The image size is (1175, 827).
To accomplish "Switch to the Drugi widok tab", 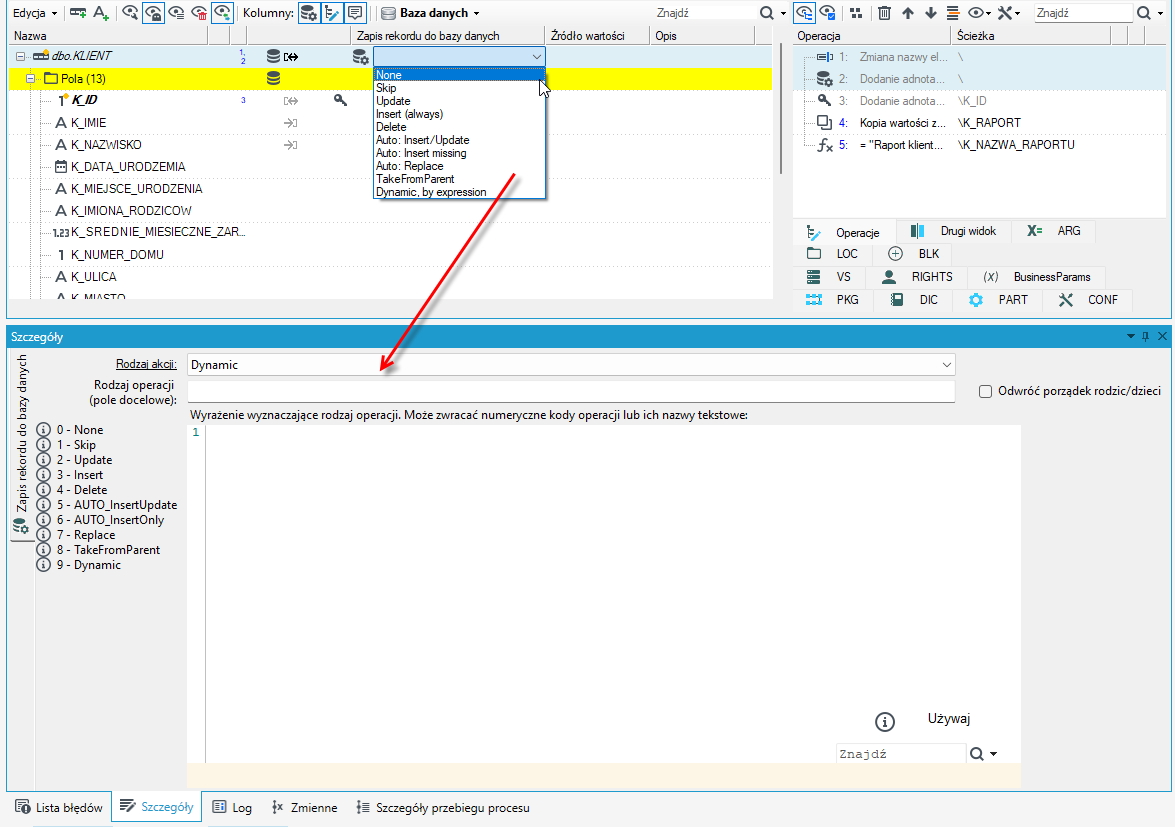I will 953,231.
